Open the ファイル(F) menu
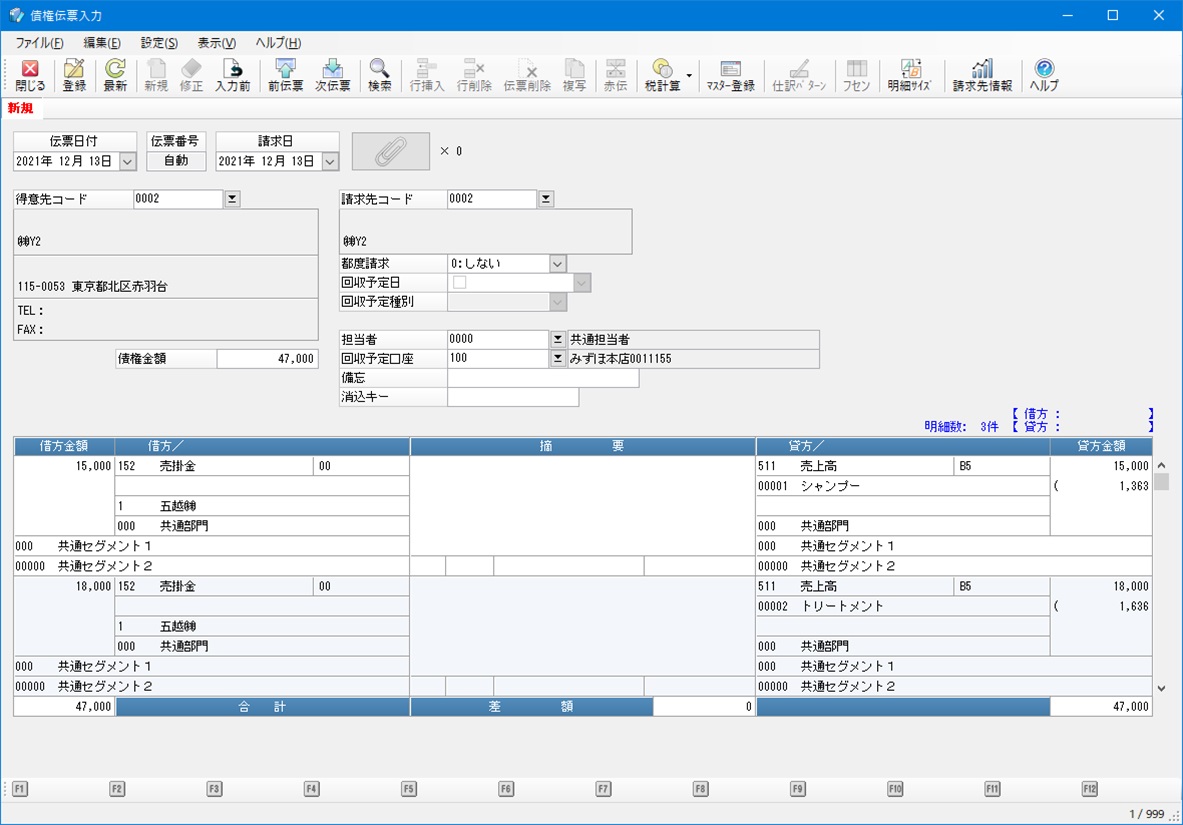This screenshot has height=825, width=1183. click(39, 43)
